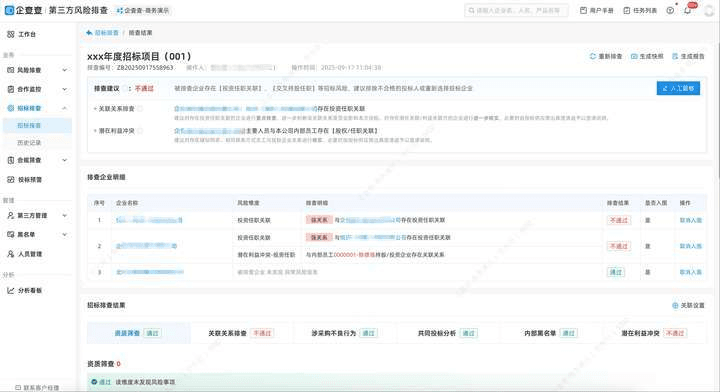Viewport: 720px width, 392px height.
Task: Click the 企查查 logo icon
Action: tap(9, 10)
